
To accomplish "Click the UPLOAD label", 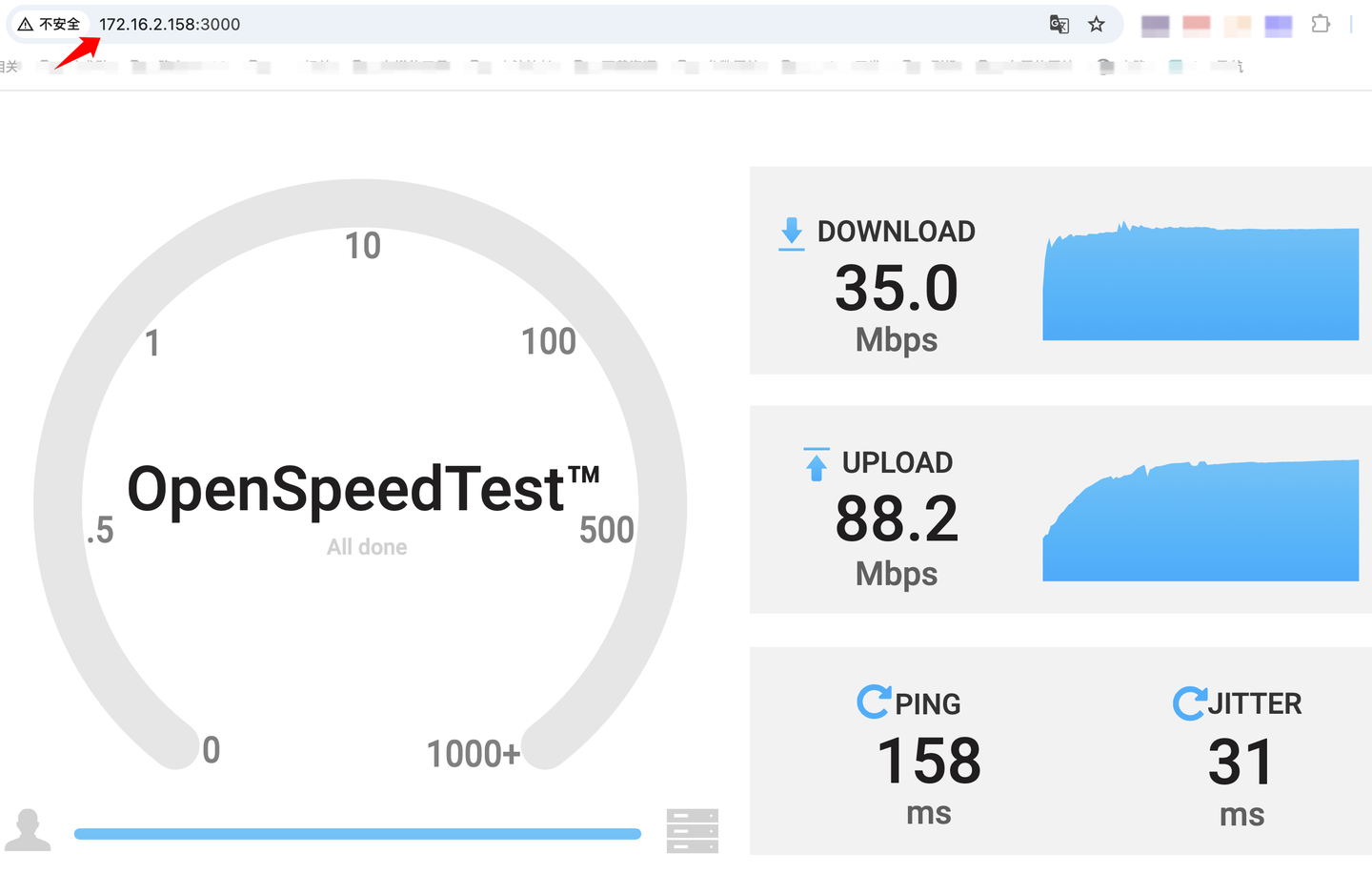I will click(x=898, y=463).
